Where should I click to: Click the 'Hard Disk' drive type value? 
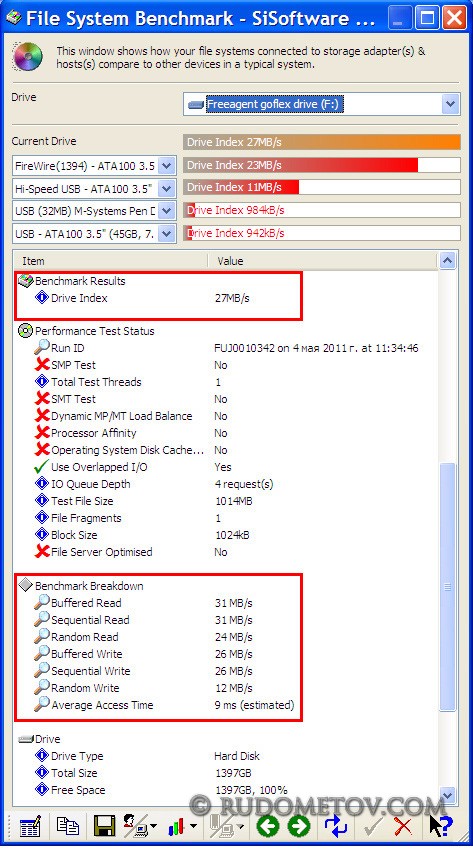point(237,756)
